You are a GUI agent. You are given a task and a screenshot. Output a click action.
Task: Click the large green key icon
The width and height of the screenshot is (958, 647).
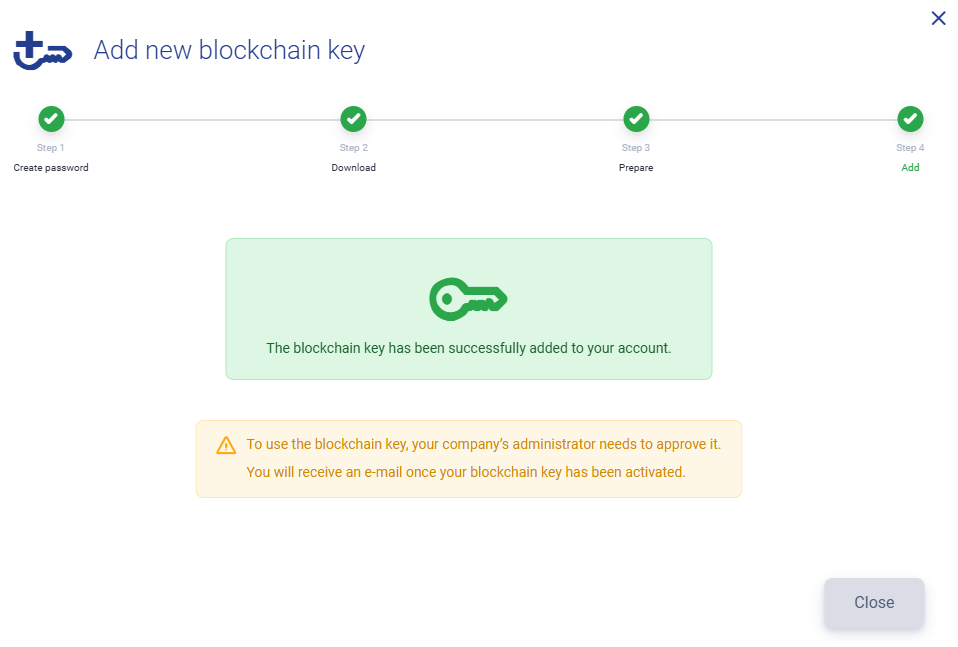[x=469, y=299]
